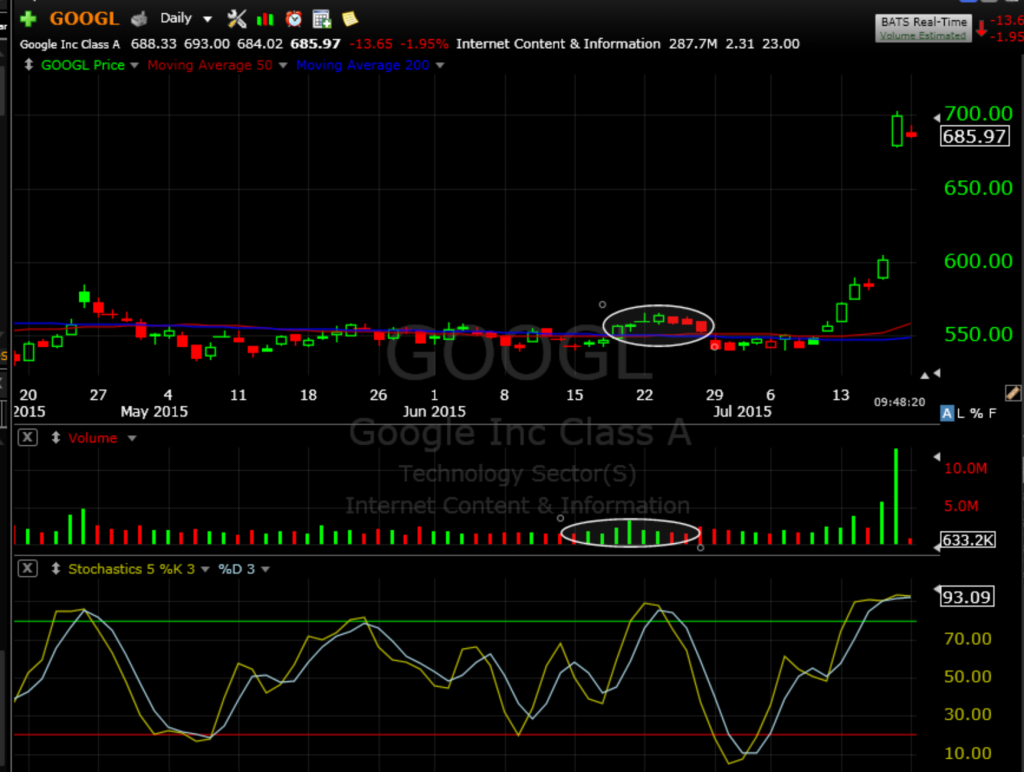This screenshot has width=1024, height=772.
Task: Expand the %D 3 dropdown arrow
Action: coord(265,570)
